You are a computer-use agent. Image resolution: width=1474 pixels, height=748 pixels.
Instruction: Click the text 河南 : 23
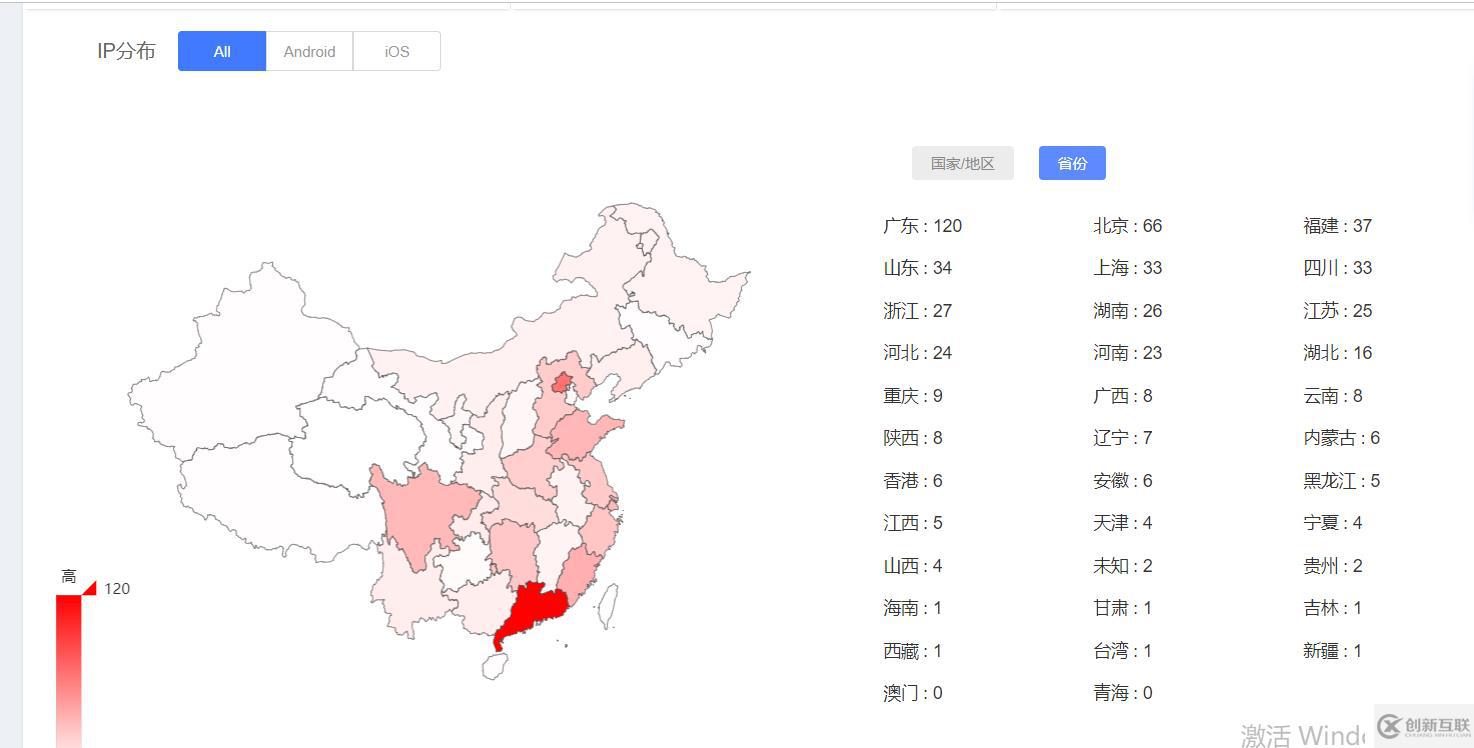click(1127, 353)
